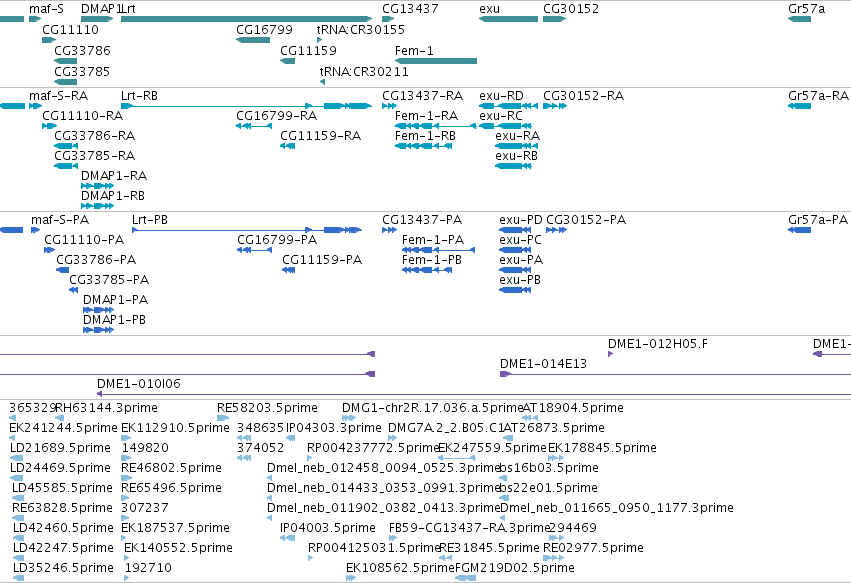
Task: Click the Lrt-PB protein feature
Action: click(247, 230)
